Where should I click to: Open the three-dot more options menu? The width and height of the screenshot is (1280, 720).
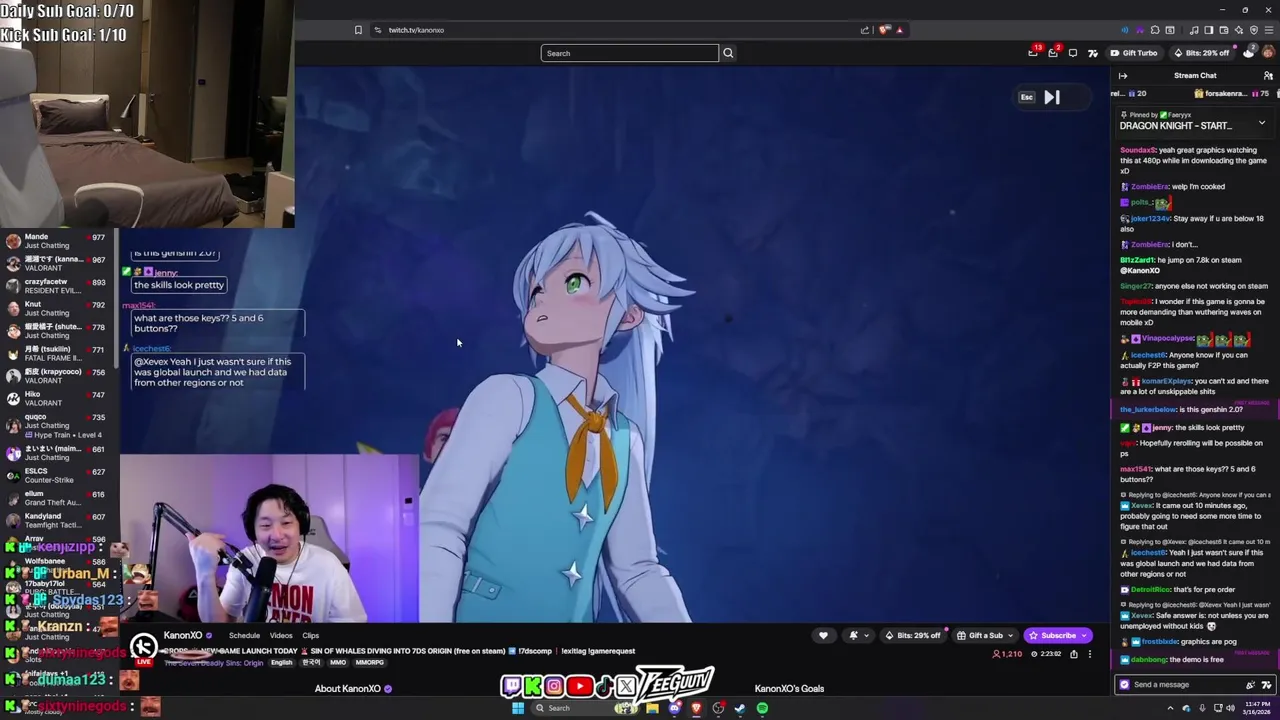[x=1090, y=654]
